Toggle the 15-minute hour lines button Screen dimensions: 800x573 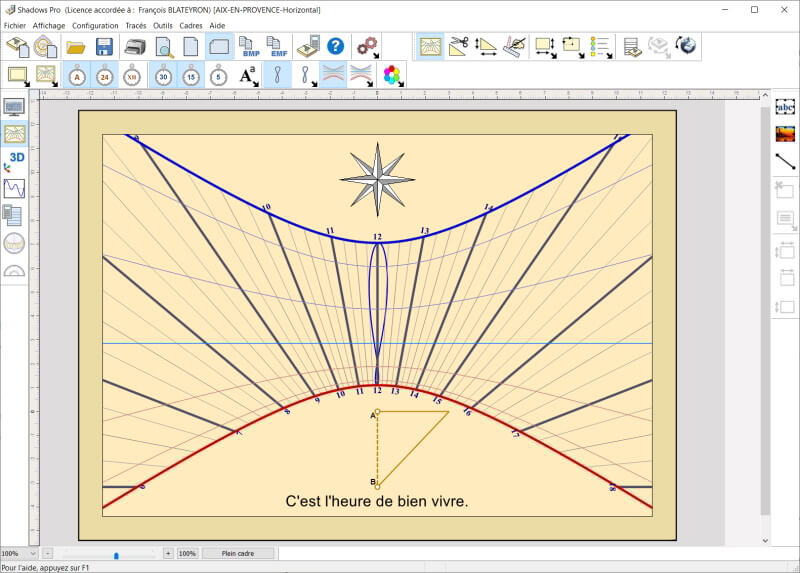[191, 75]
